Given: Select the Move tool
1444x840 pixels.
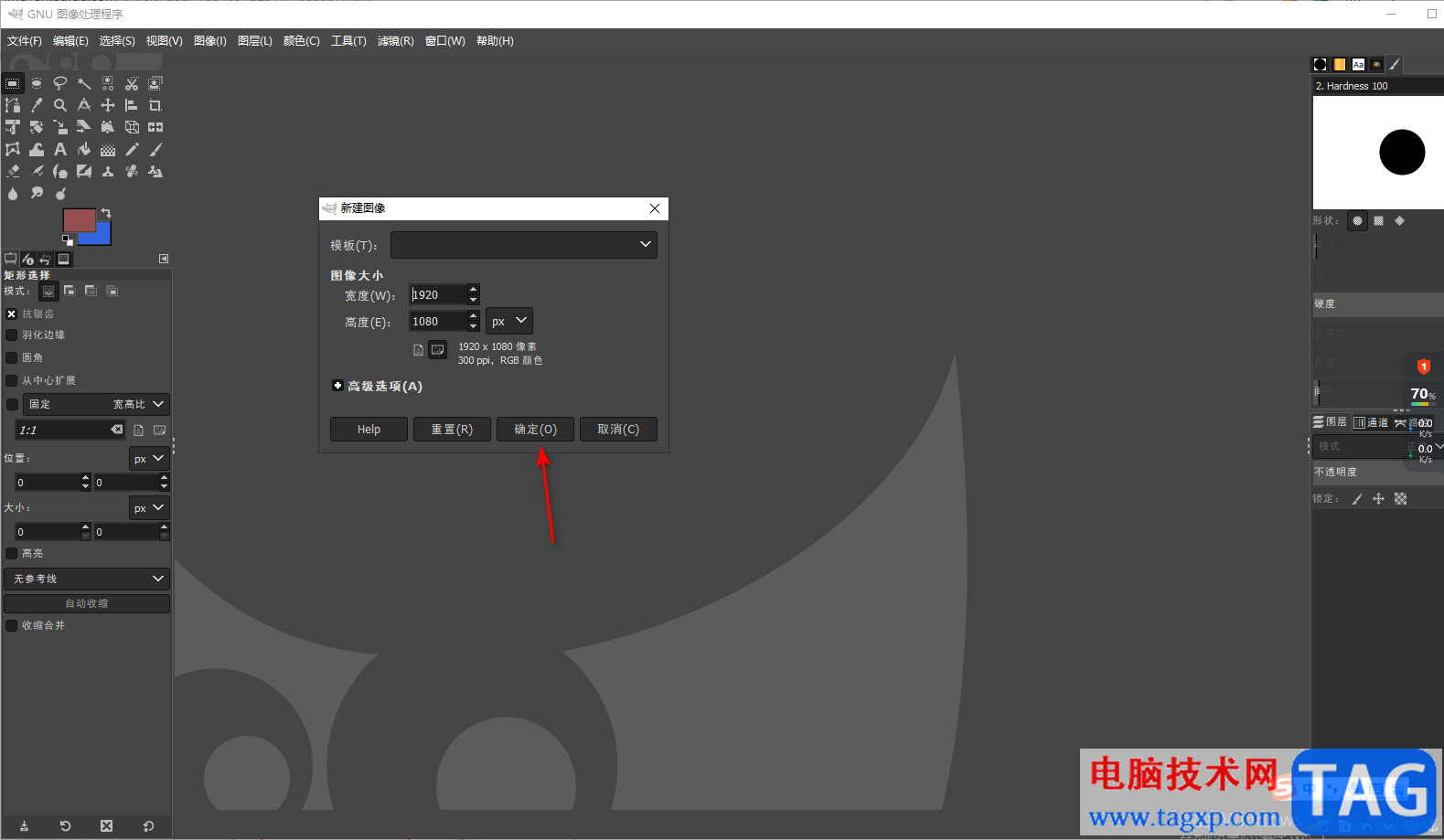Looking at the screenshot, I should (x=108, y=105).
